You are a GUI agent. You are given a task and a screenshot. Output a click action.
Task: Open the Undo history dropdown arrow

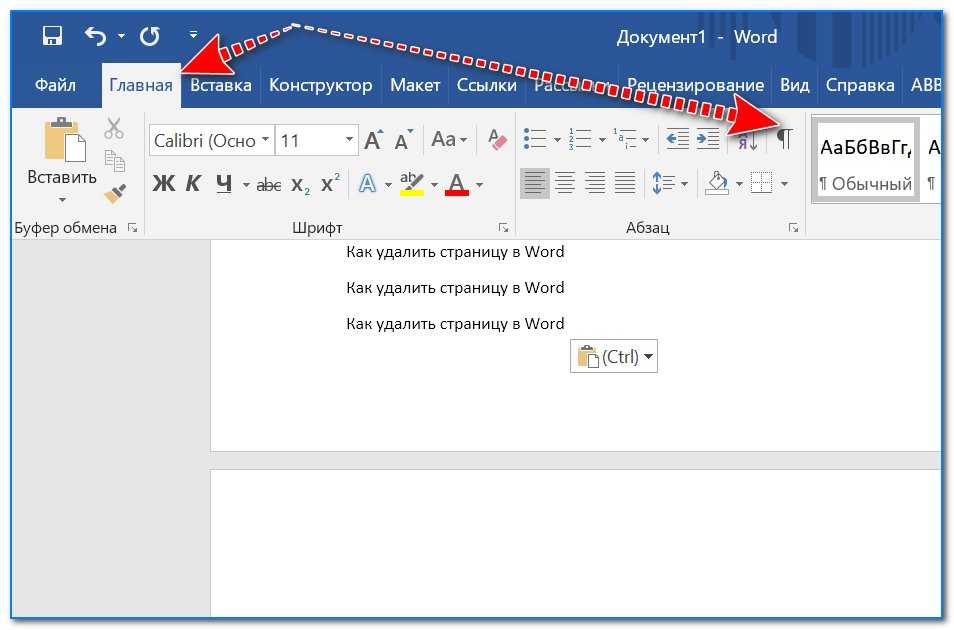[x=121, y=36]
